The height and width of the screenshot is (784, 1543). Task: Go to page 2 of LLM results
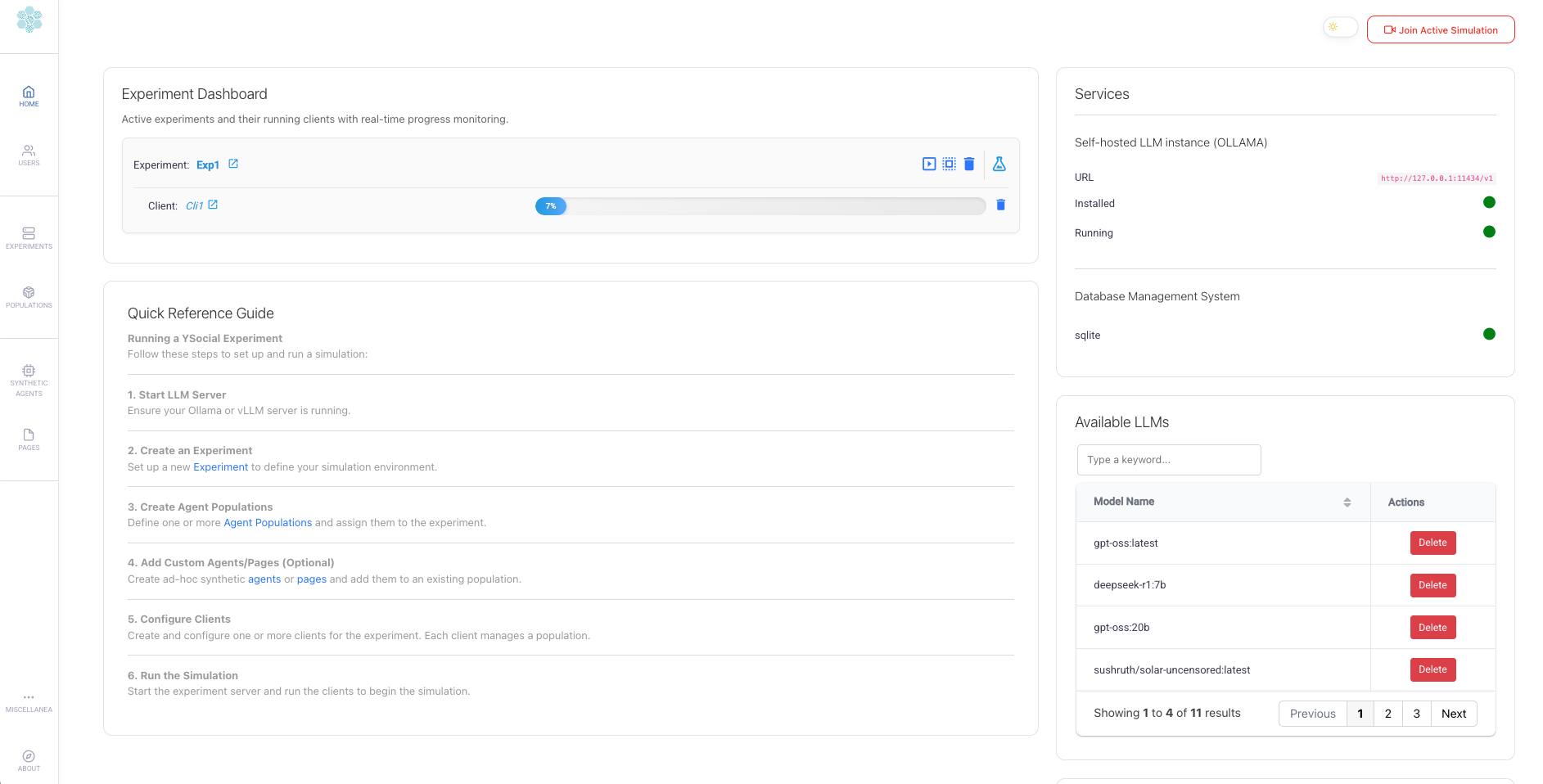click(1387, 714)
